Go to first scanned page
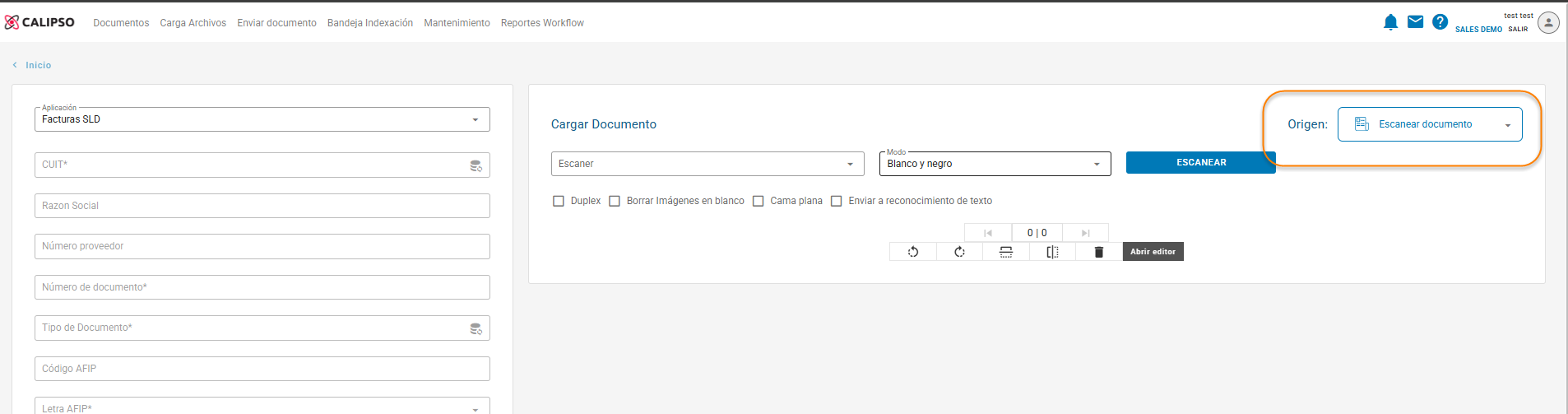Screen dimensions: 1568x414 (x=988, y=233)
